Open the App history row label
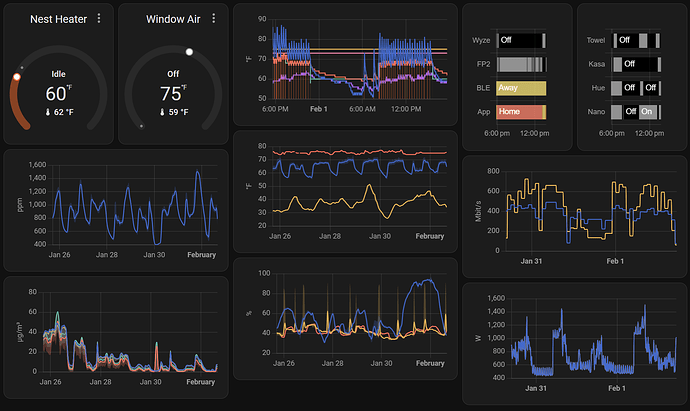Image resolution: width=690 pixels, height=411 pixels. 484,112
